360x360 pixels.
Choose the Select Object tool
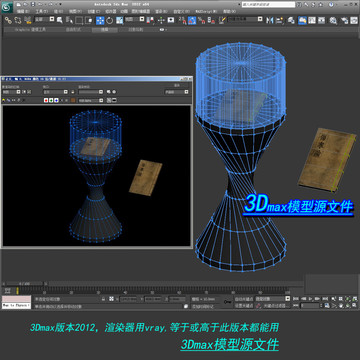tap(60, 20)
